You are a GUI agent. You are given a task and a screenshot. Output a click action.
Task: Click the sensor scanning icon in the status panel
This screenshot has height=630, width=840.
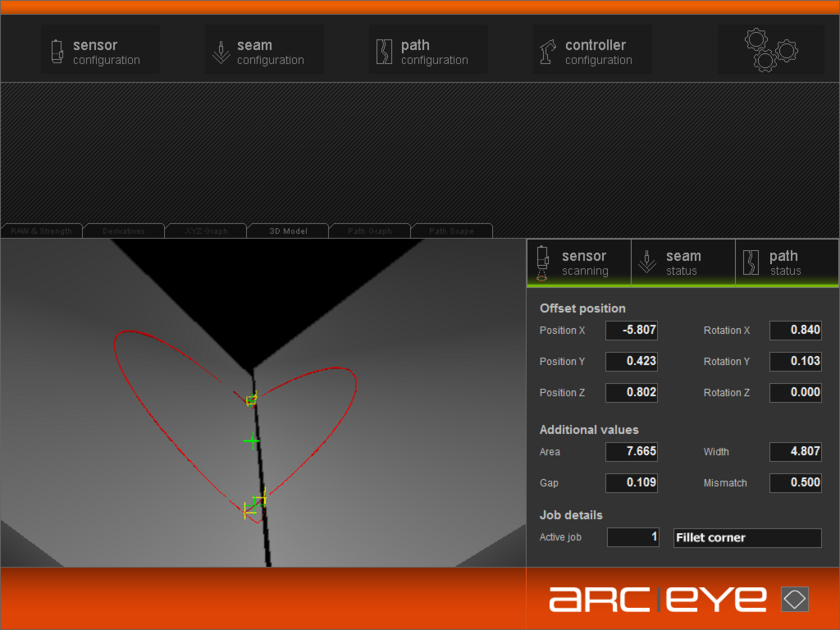543,262
